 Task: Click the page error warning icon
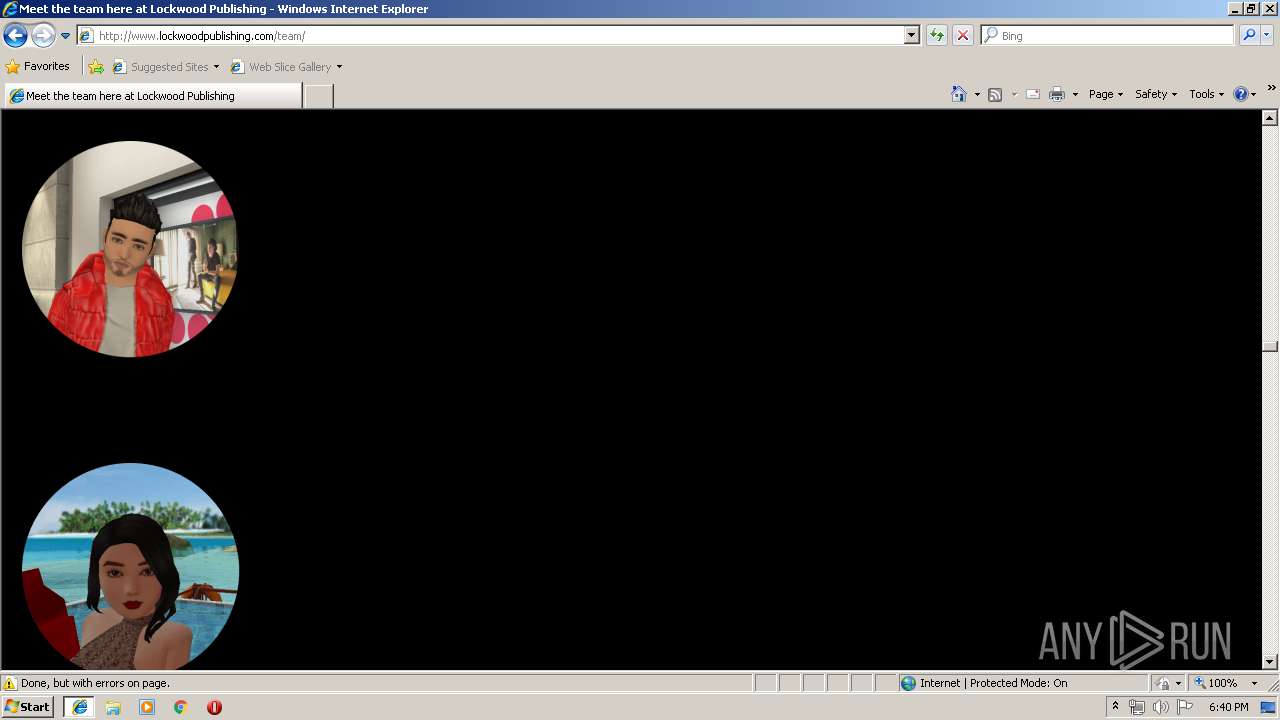[x=10, y=684]
